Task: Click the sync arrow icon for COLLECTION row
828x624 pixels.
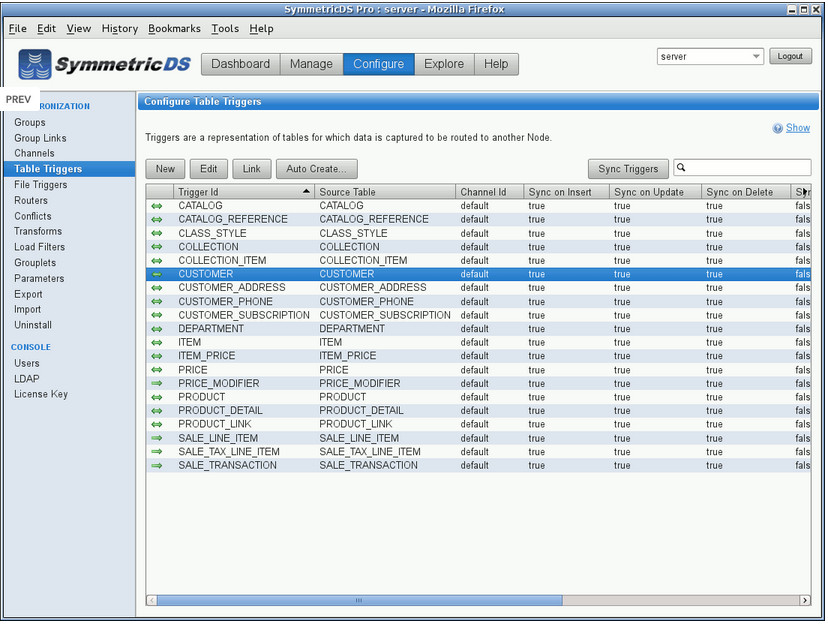Action: click(x=157, y=247)
